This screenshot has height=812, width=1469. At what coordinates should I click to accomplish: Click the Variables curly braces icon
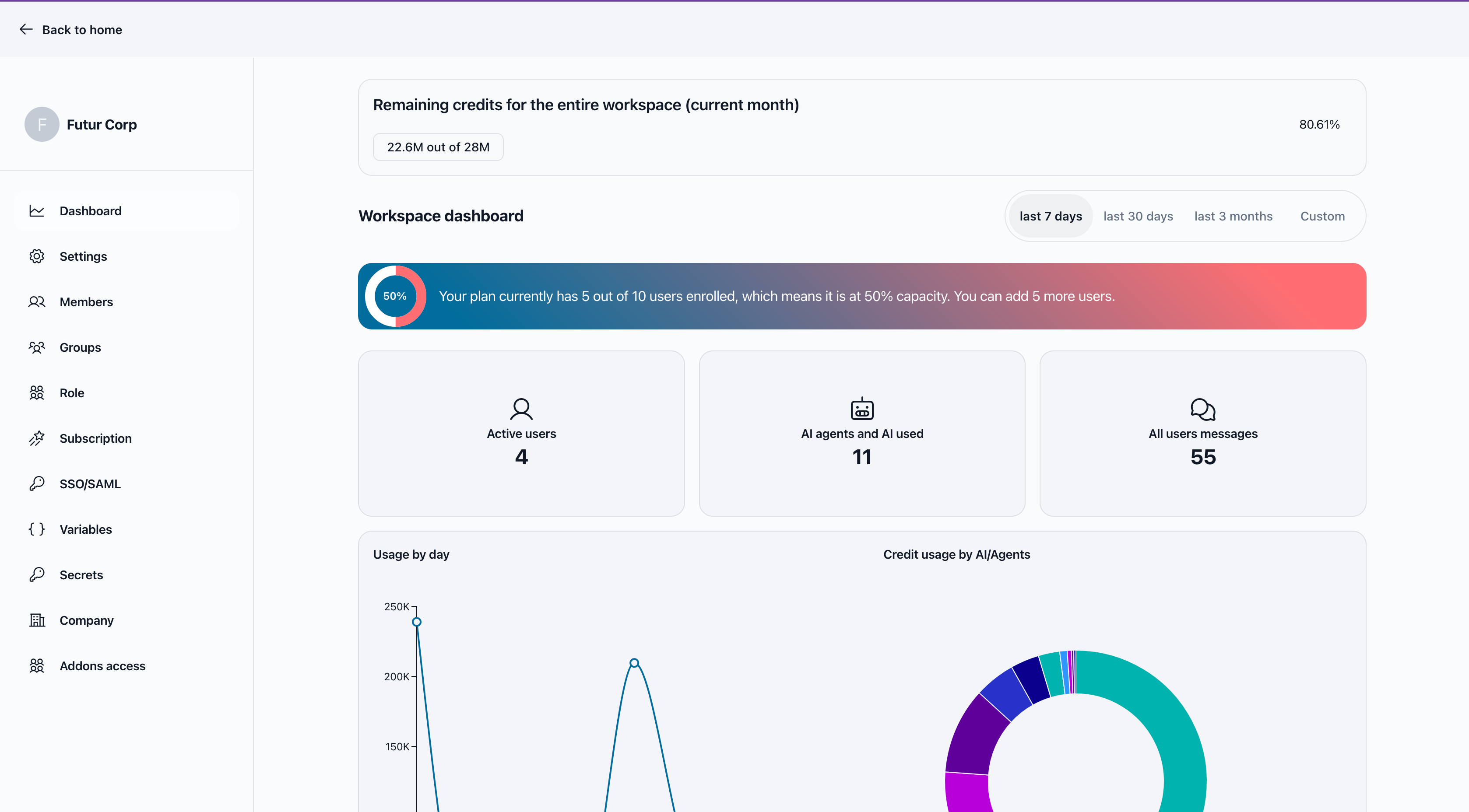pos(36,529)
